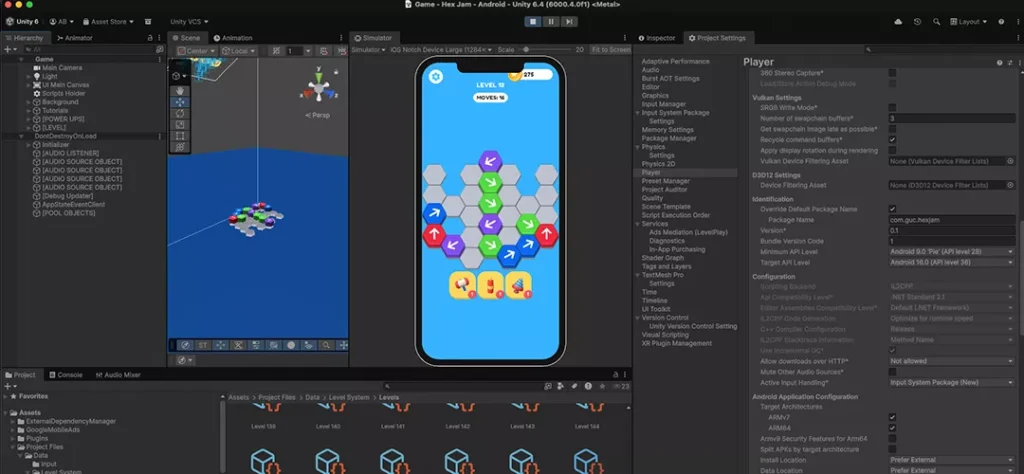Click the Fit to Screen button
Viewport: 1024px width, 474px height.
click(x=610, y=50)
